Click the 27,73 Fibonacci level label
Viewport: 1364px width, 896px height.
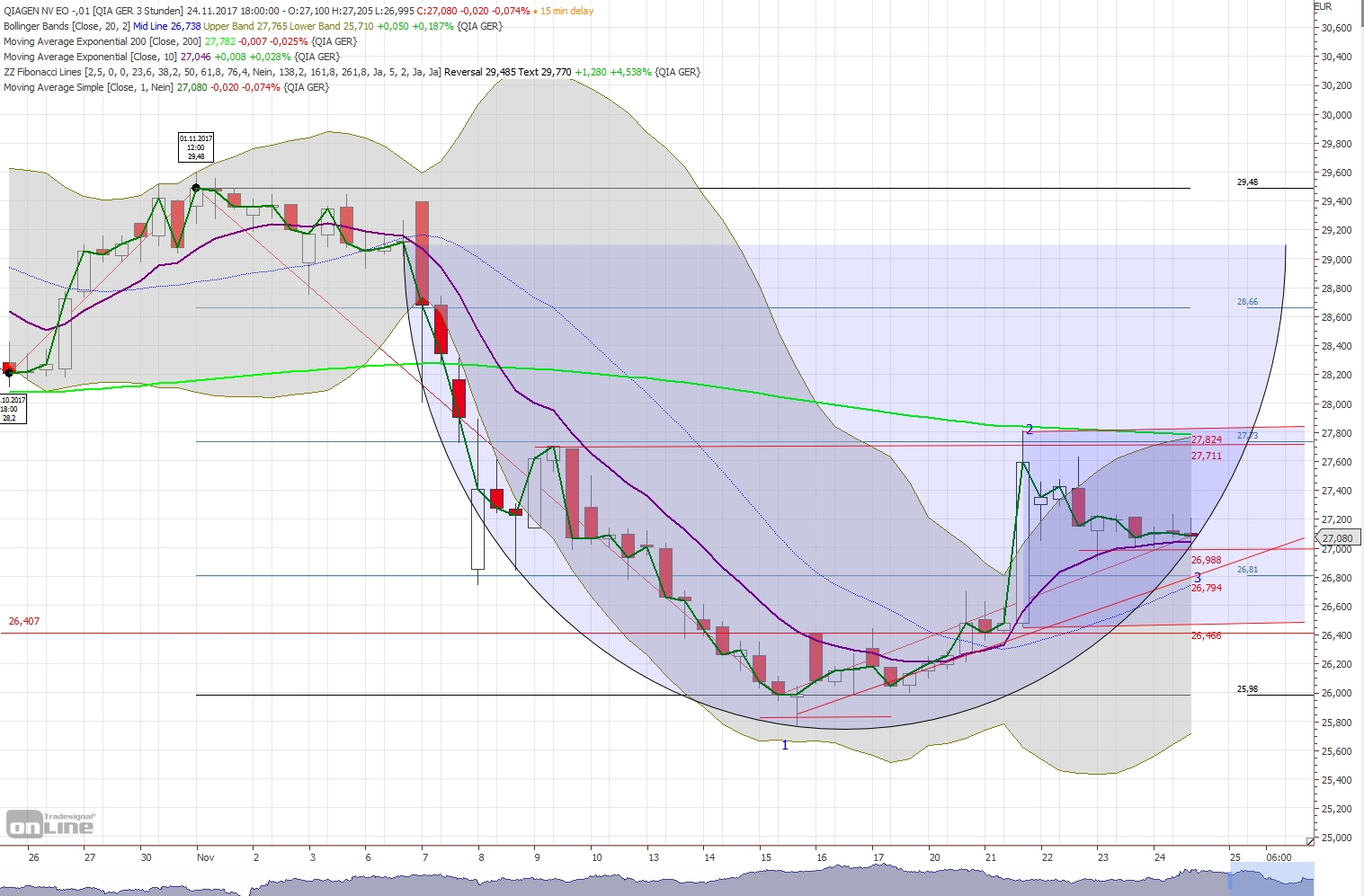pyautogui.click(x=1247, y=436)
